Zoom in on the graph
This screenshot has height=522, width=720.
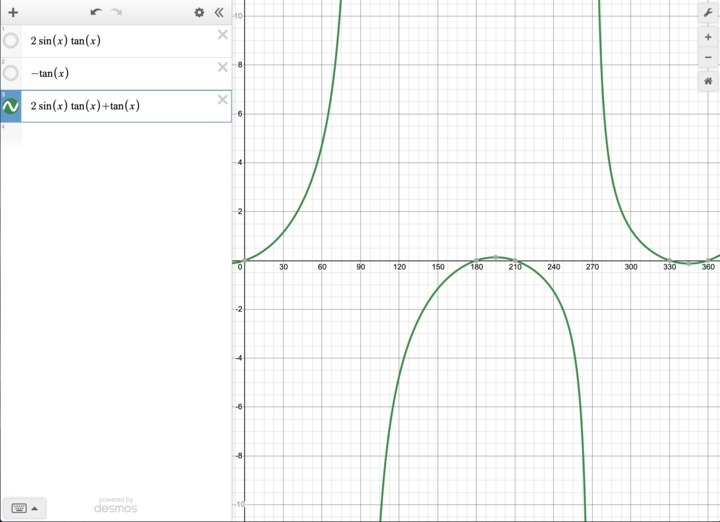click(708, 37)
